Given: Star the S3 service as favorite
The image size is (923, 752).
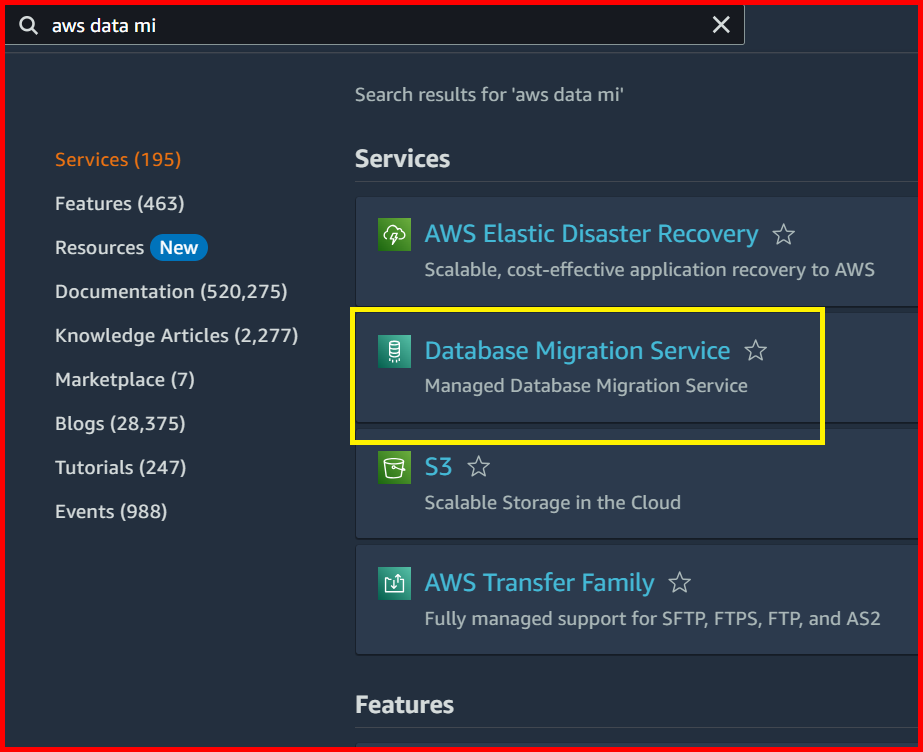Looking at the screenshot, I should [478, 467].
